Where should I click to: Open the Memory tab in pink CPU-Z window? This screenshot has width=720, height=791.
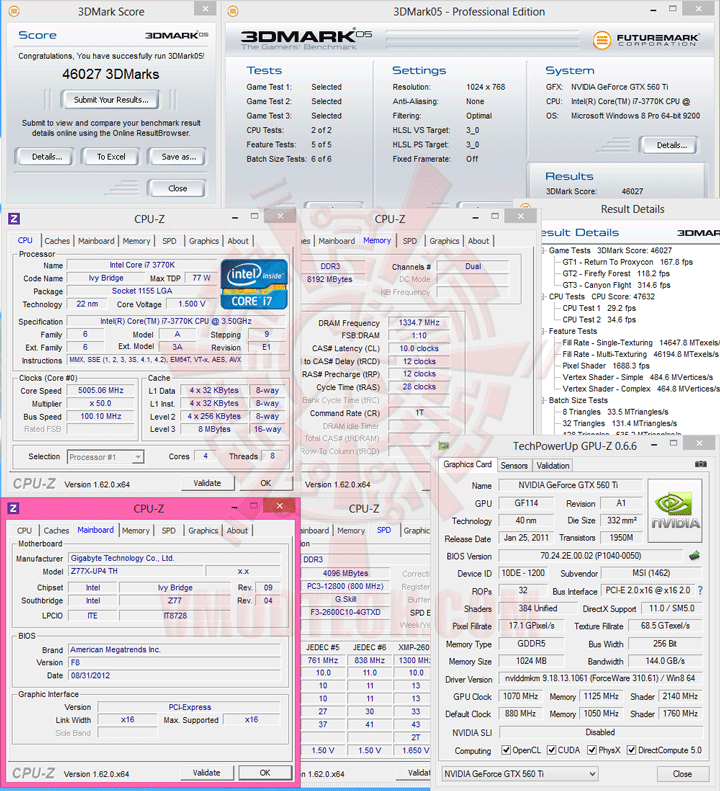135,531
